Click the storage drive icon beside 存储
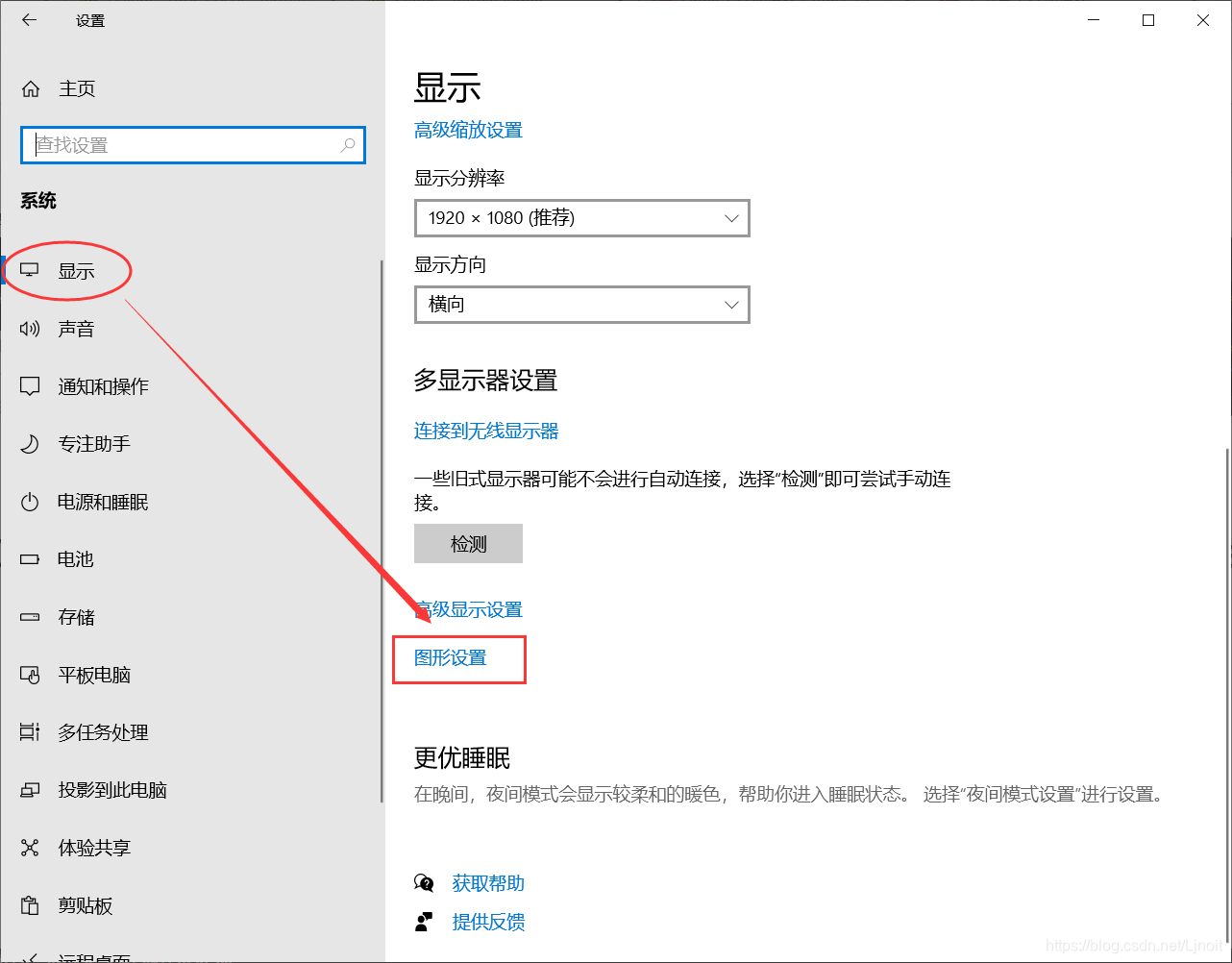 pyautogui.click(x=30, y=617)
